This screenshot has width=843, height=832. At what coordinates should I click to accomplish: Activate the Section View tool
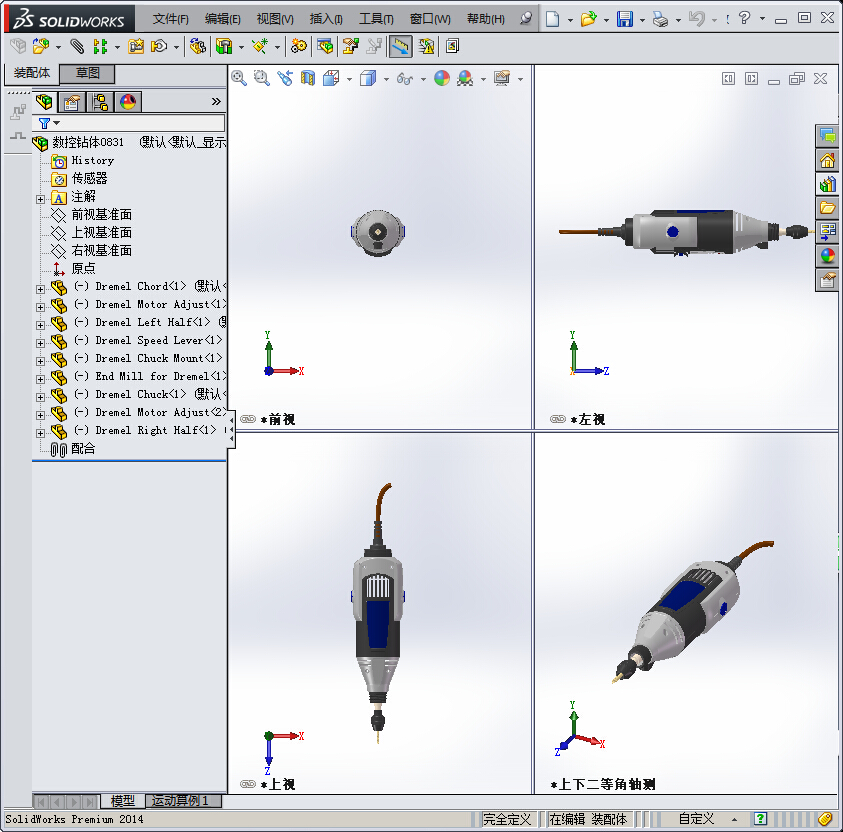(x=308, y=78)
